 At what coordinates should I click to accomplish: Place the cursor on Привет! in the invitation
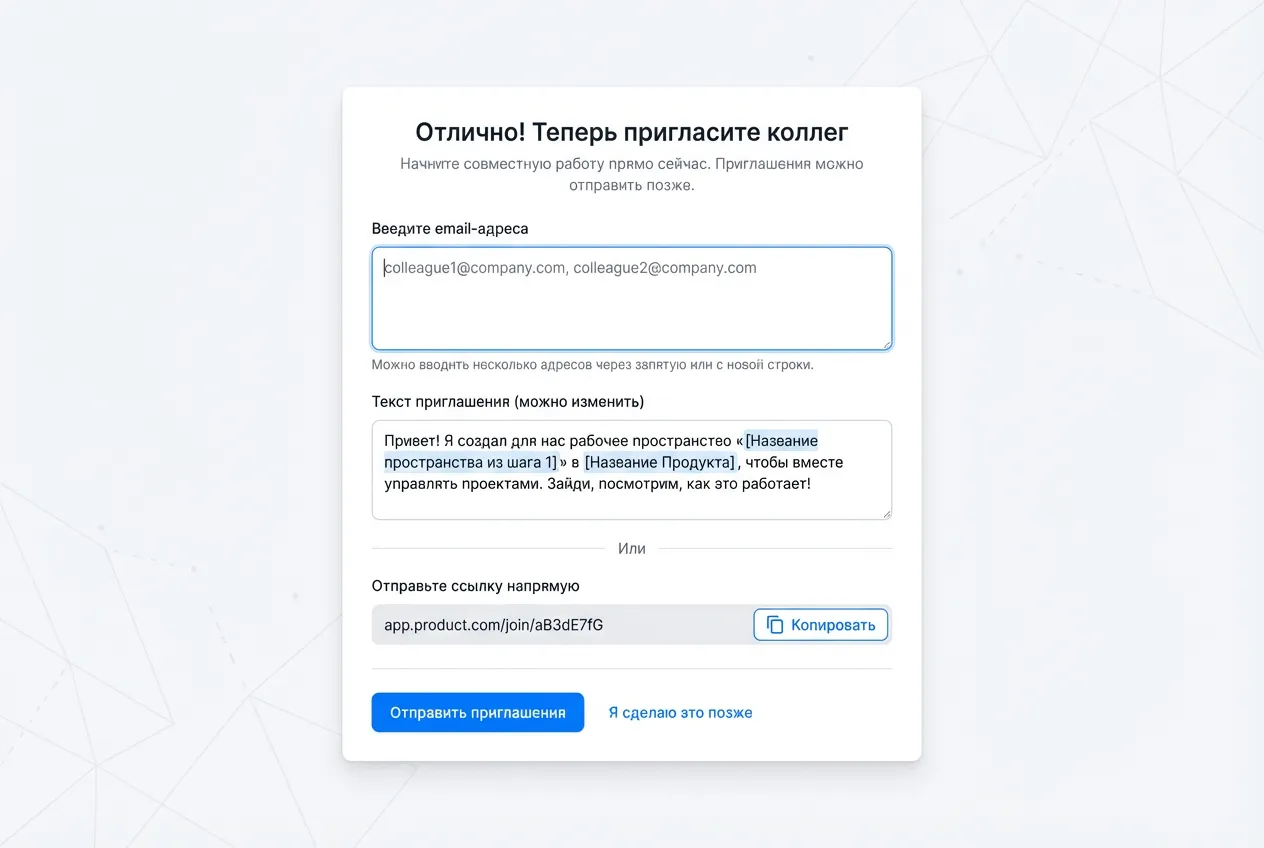tap(410, 440)
